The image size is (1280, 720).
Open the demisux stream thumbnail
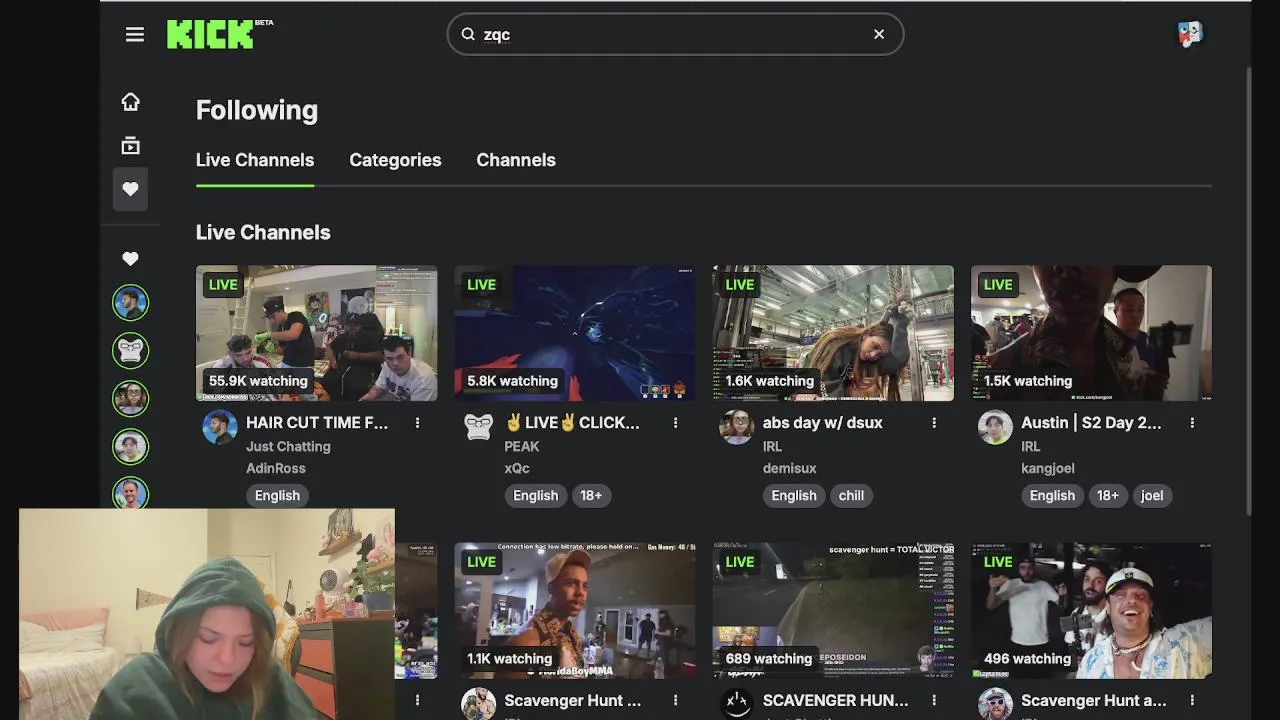pos(833,333)
